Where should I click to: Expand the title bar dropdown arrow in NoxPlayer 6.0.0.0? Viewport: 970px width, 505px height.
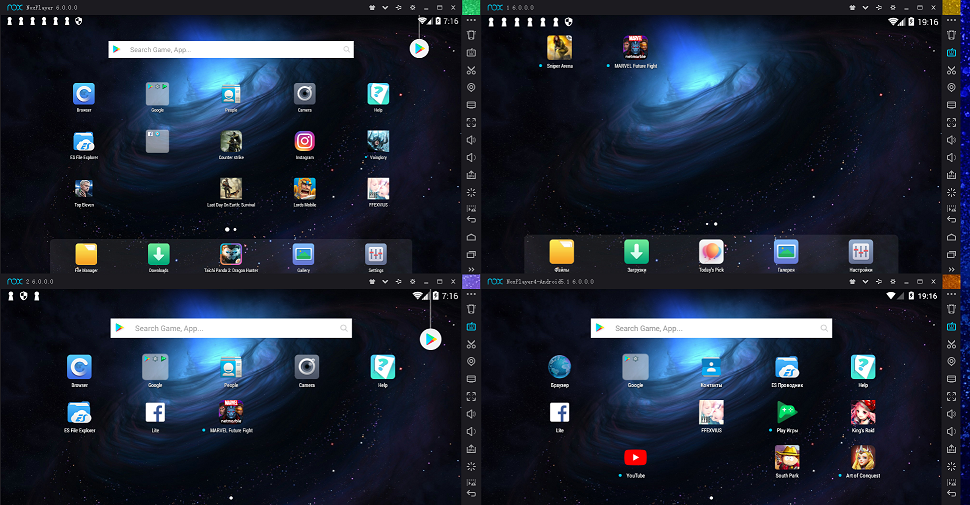point(385,7)
